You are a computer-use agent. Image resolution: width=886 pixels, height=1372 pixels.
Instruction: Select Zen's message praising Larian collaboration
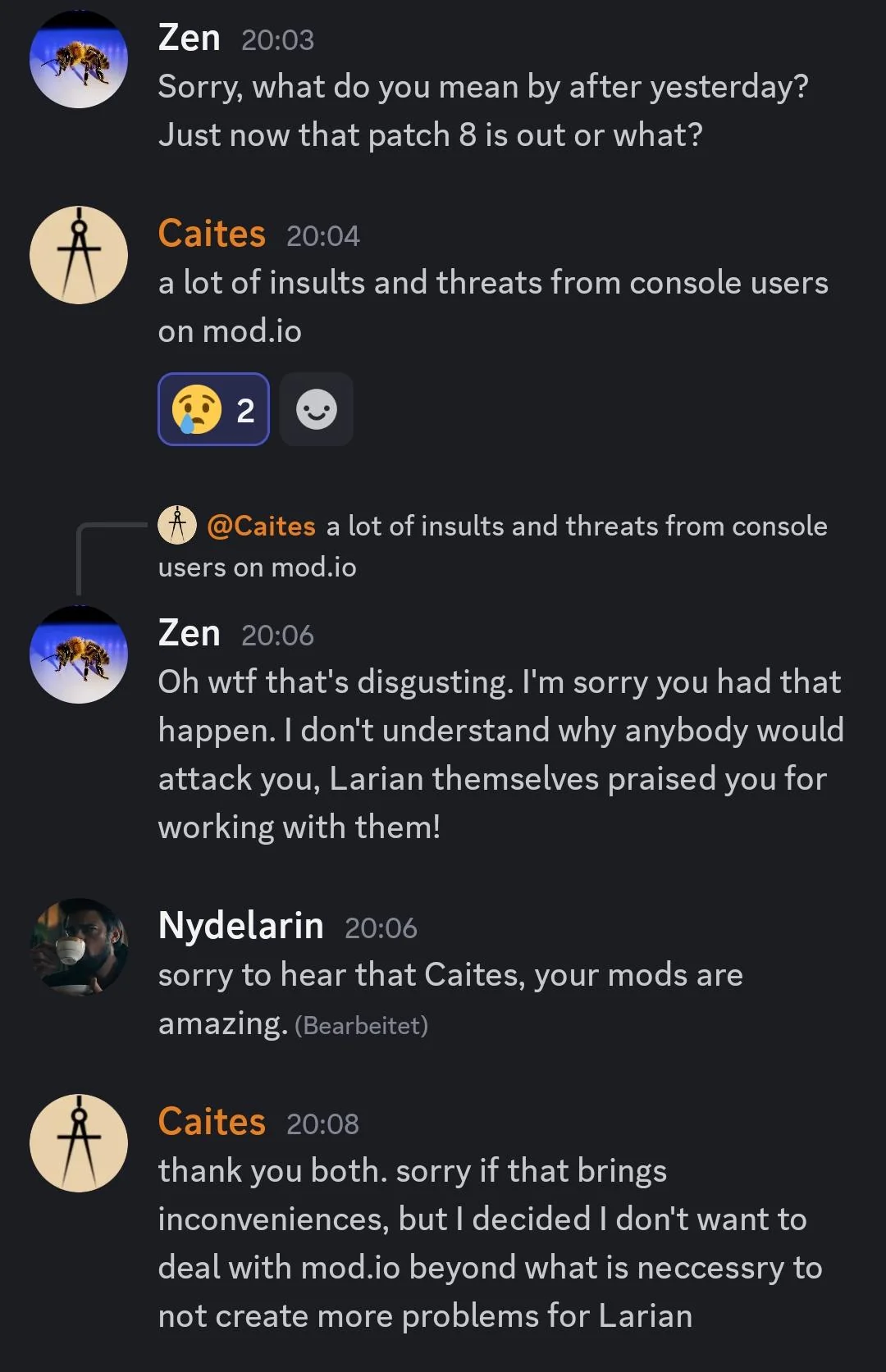pos(500,754)
